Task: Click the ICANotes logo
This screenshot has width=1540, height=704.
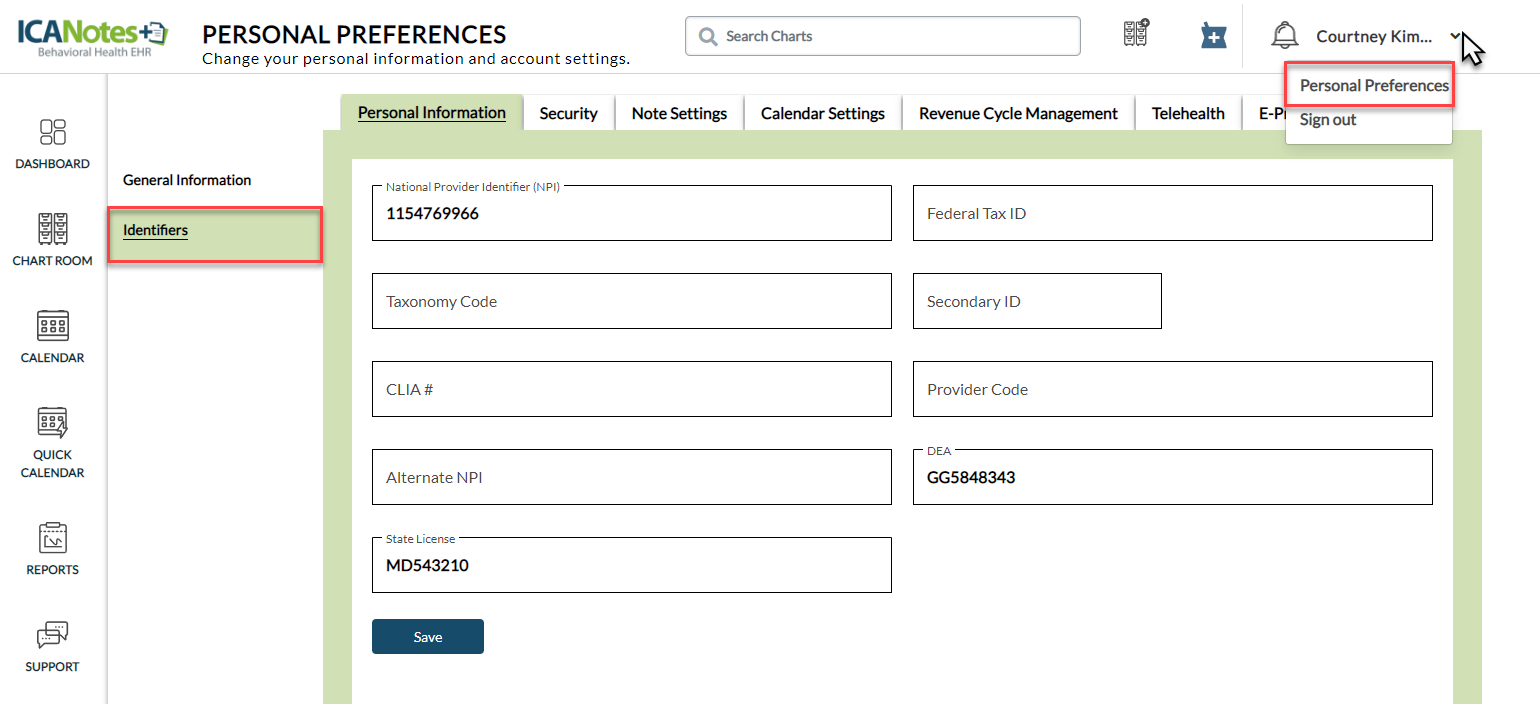Action: tap(92, 36)
